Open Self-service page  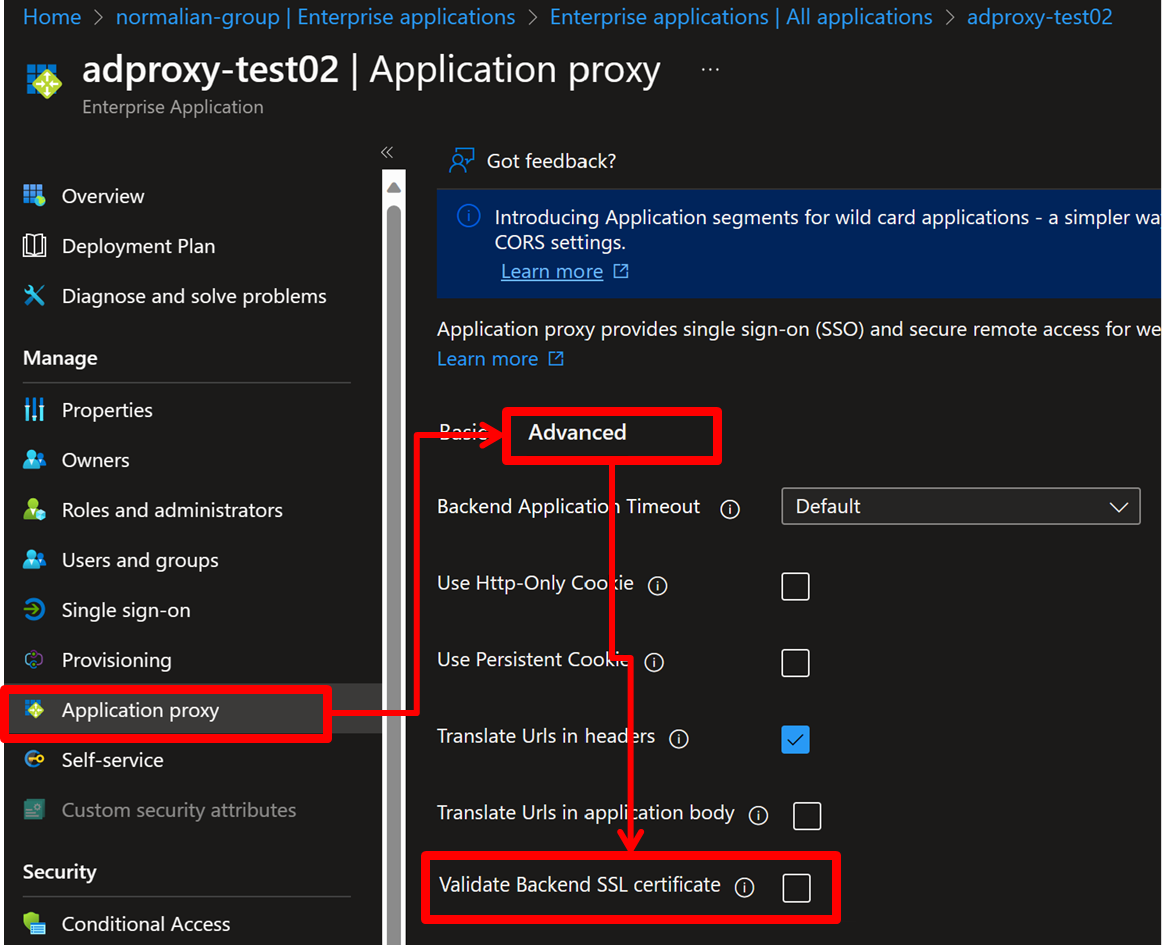[x=113, y=760]
